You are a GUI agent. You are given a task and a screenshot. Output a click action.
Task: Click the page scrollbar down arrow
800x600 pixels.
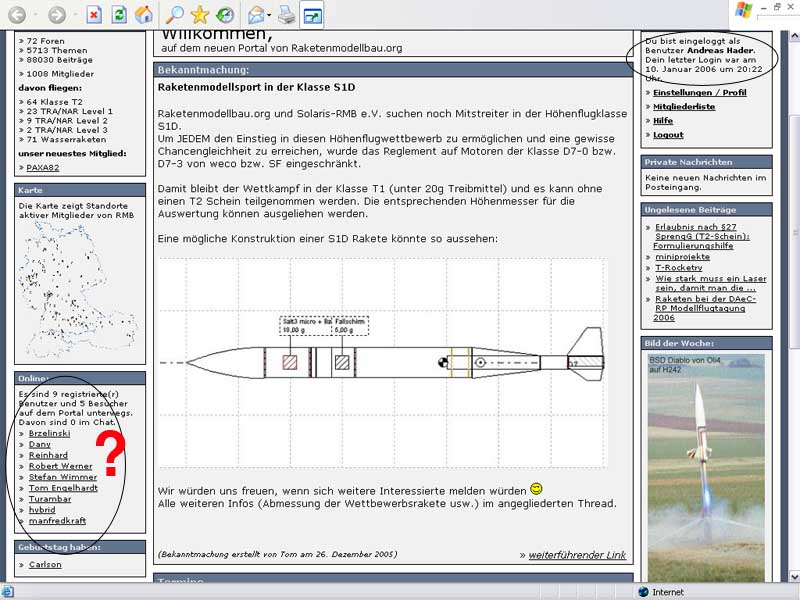pos(794,577)
